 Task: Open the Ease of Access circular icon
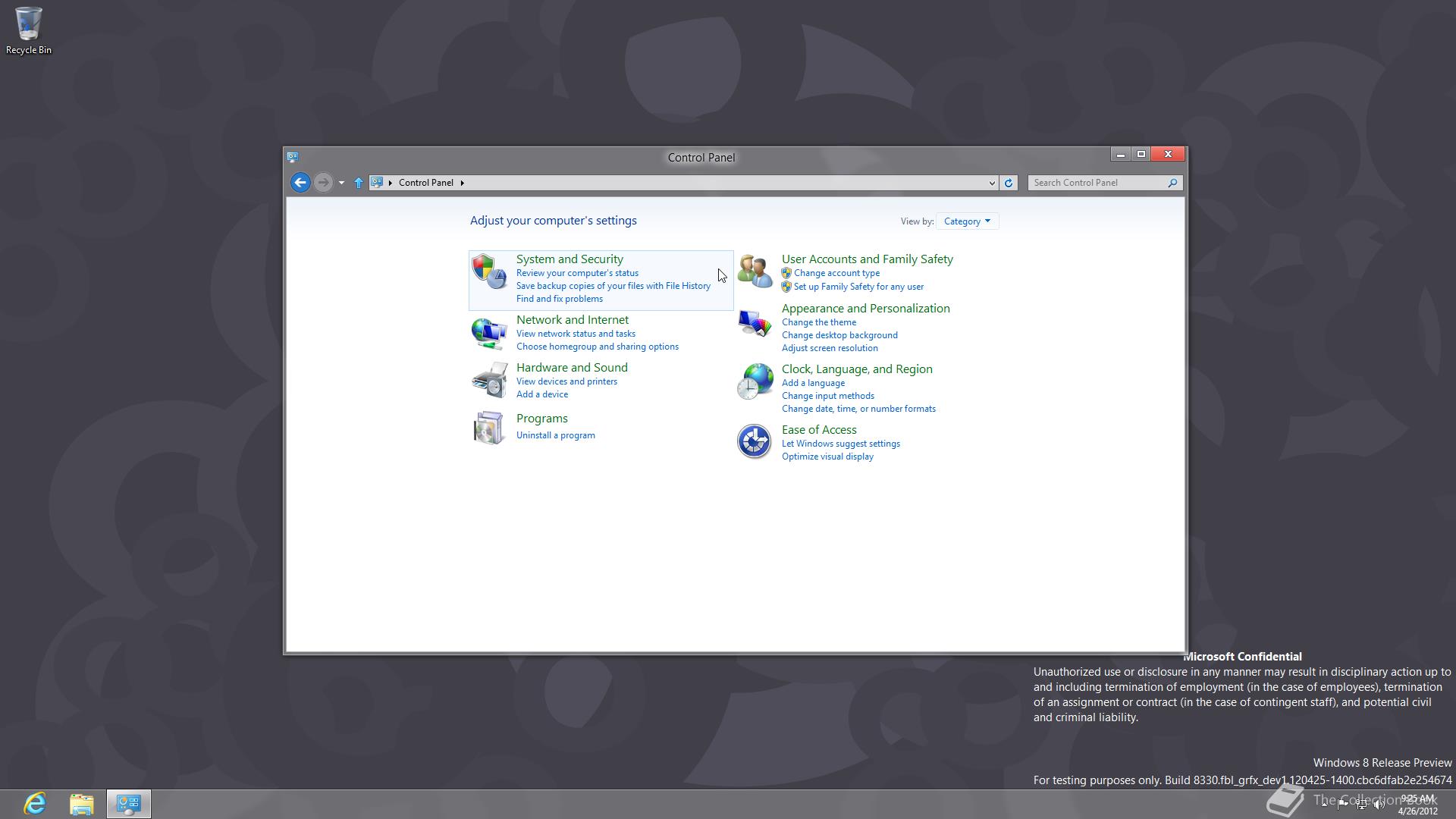(x=755, y=441)
